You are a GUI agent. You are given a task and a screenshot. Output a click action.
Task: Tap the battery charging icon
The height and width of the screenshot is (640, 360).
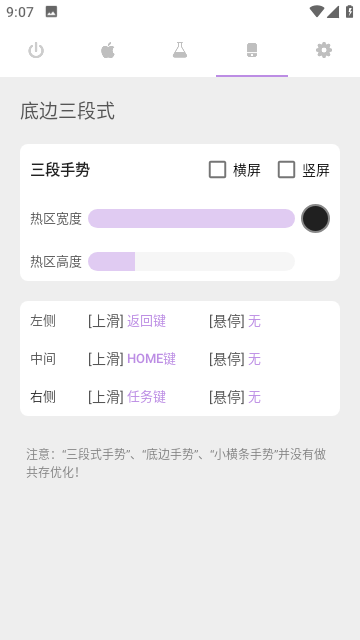(x=350, y=11)
